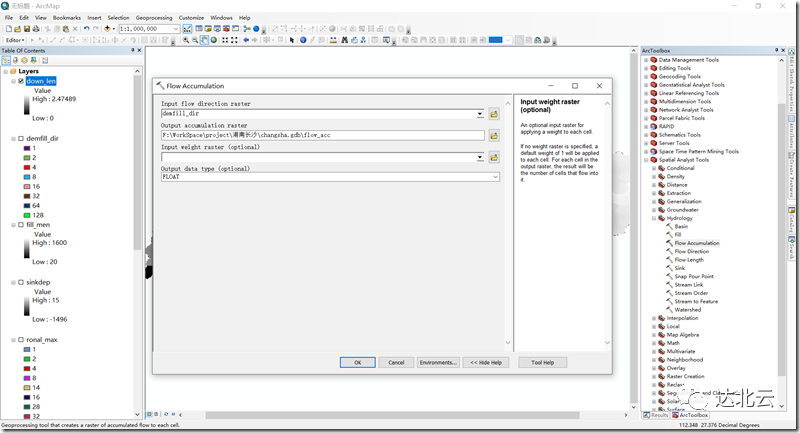Open the Flow Direction tool
This screenshot has width=800, height=433.
click(691, 251)
